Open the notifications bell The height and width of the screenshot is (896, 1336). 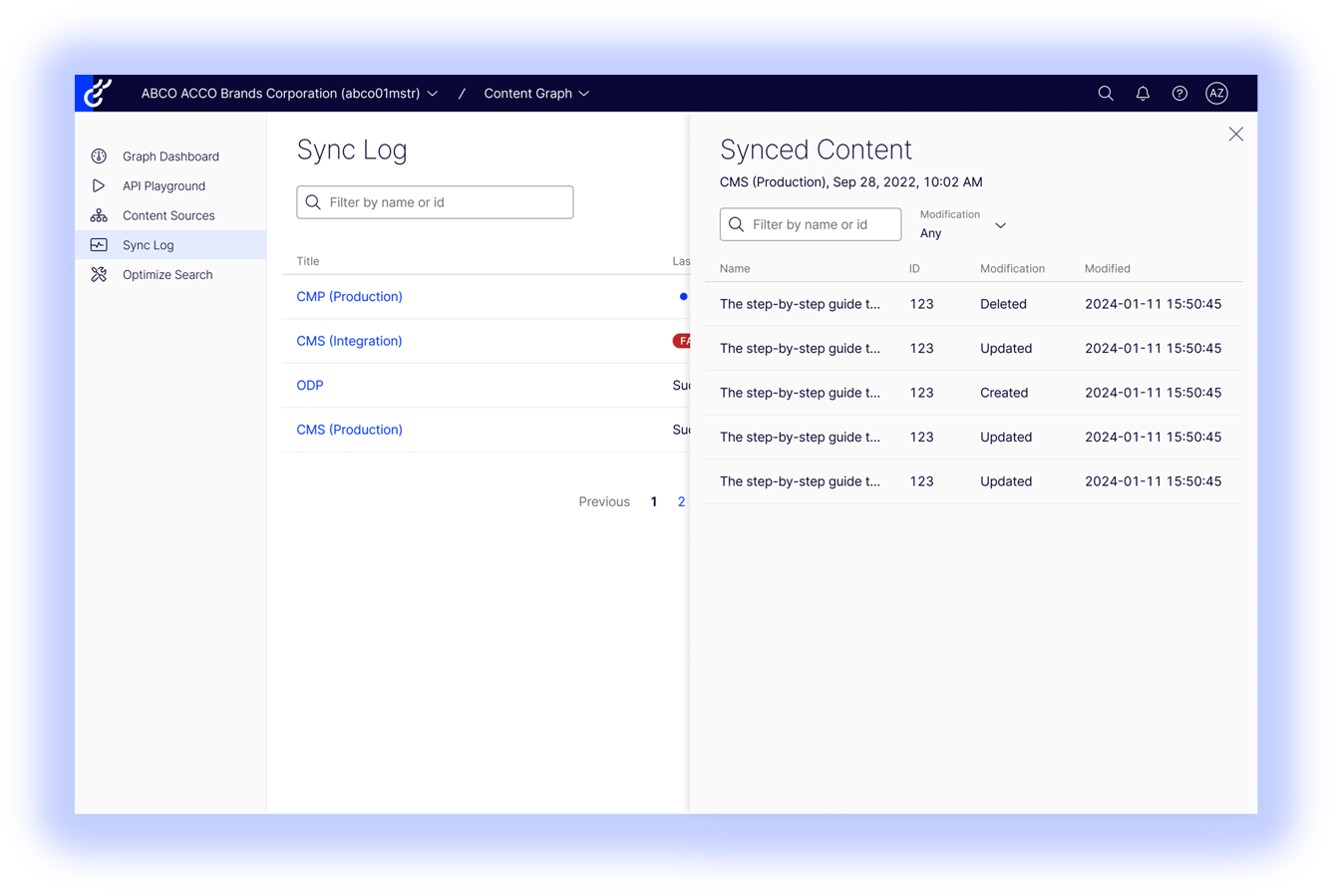[1143, 93]
